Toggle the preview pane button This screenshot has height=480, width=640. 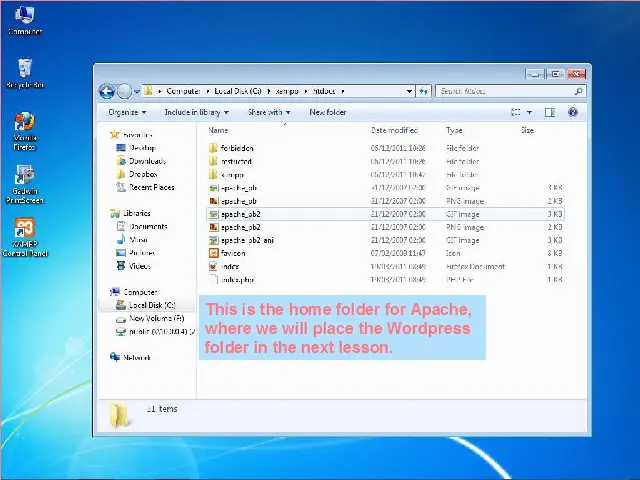point(550,112)
